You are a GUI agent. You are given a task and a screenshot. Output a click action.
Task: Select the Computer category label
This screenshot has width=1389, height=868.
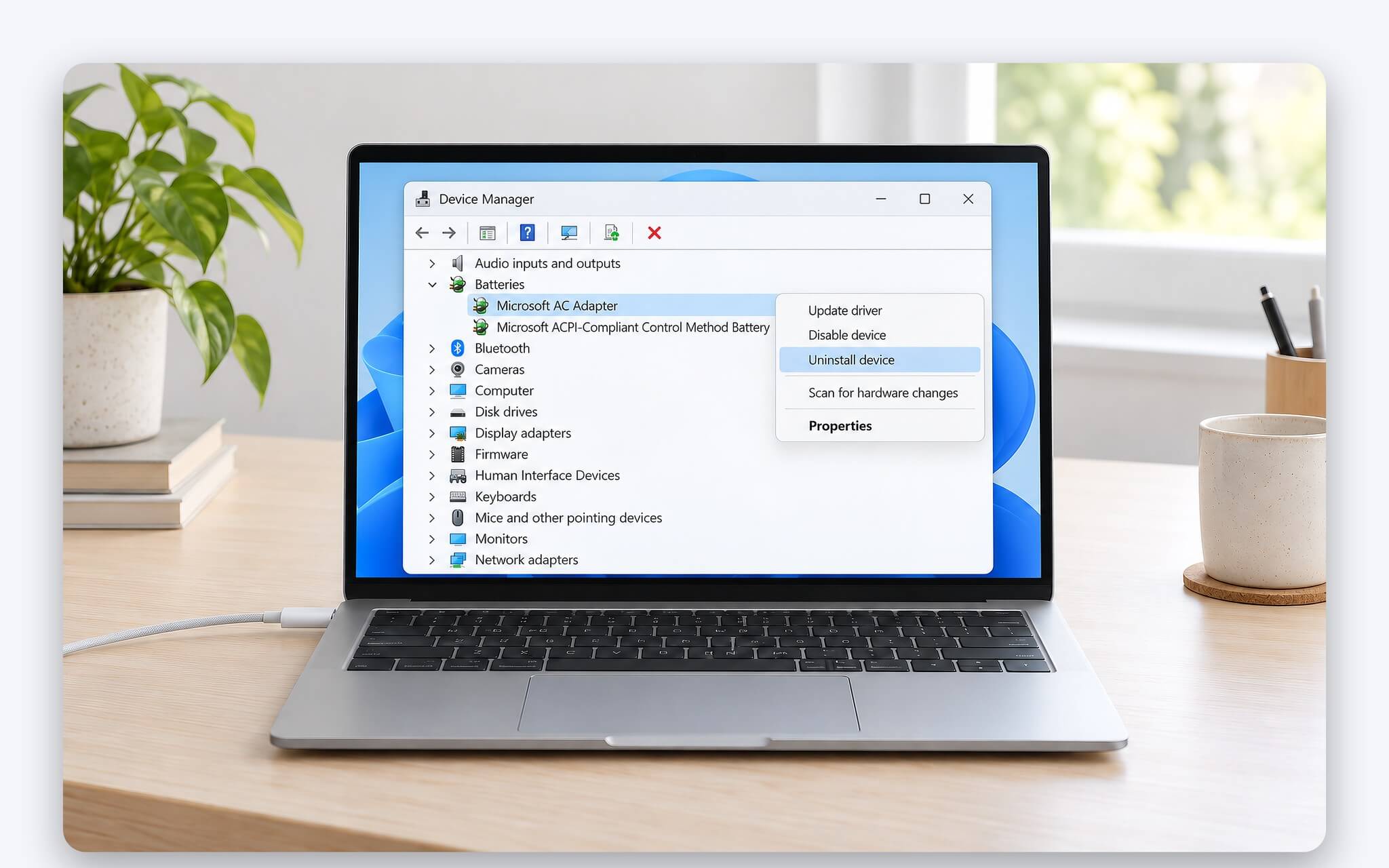tap(504, 391)
